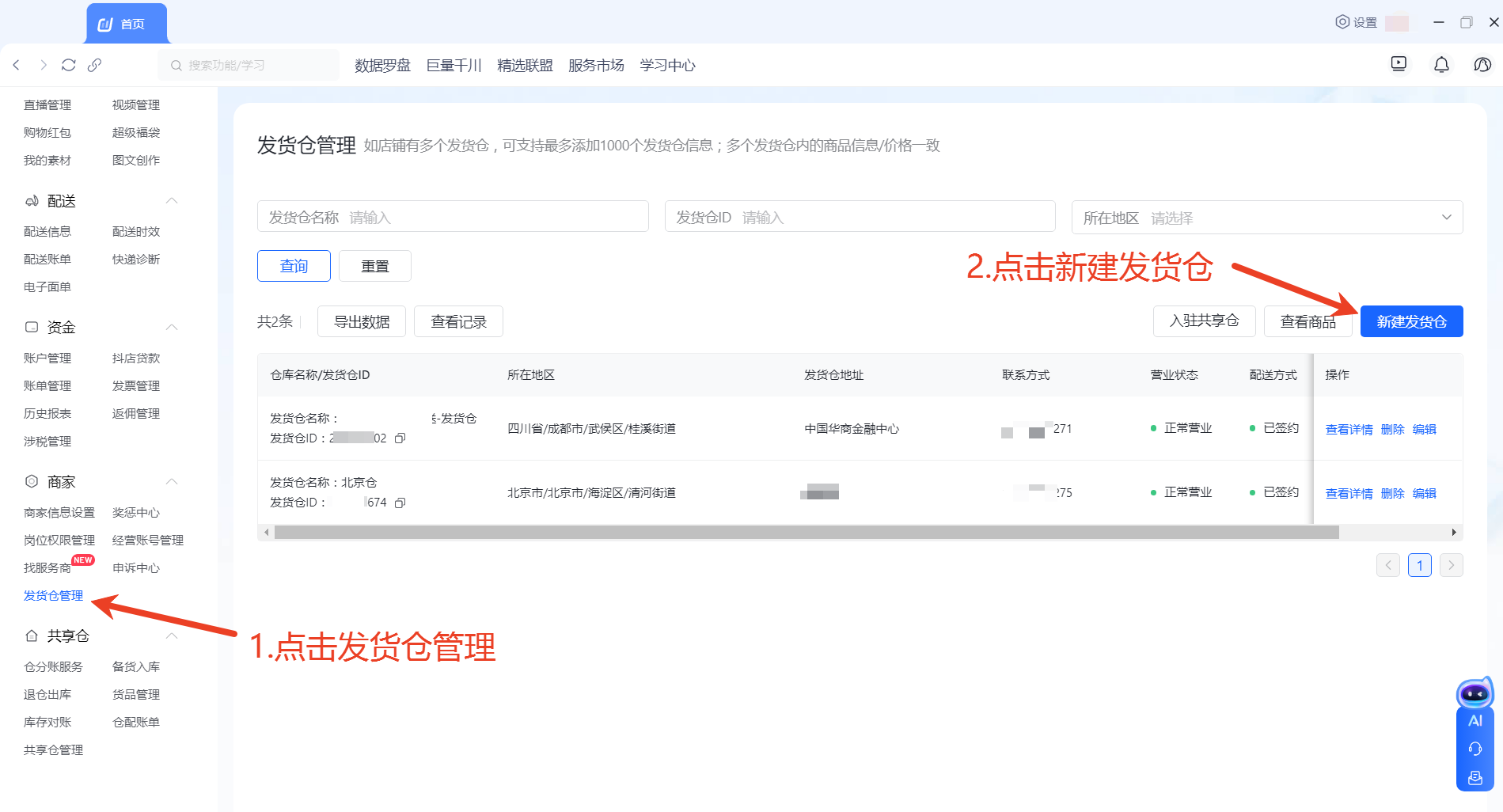Collapse the 共享仓 sidebar section
1503x812 pixels.
172,636
